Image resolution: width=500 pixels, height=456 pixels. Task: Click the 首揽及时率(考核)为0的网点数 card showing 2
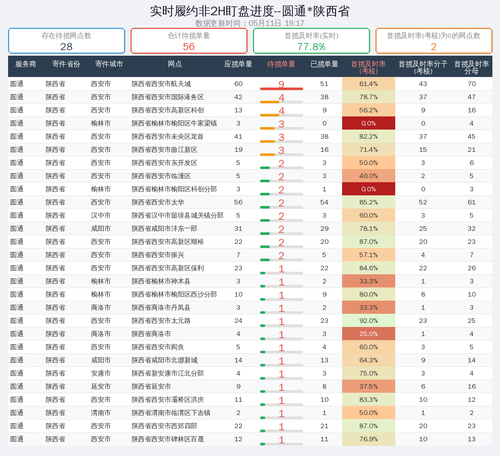[434, 41]
